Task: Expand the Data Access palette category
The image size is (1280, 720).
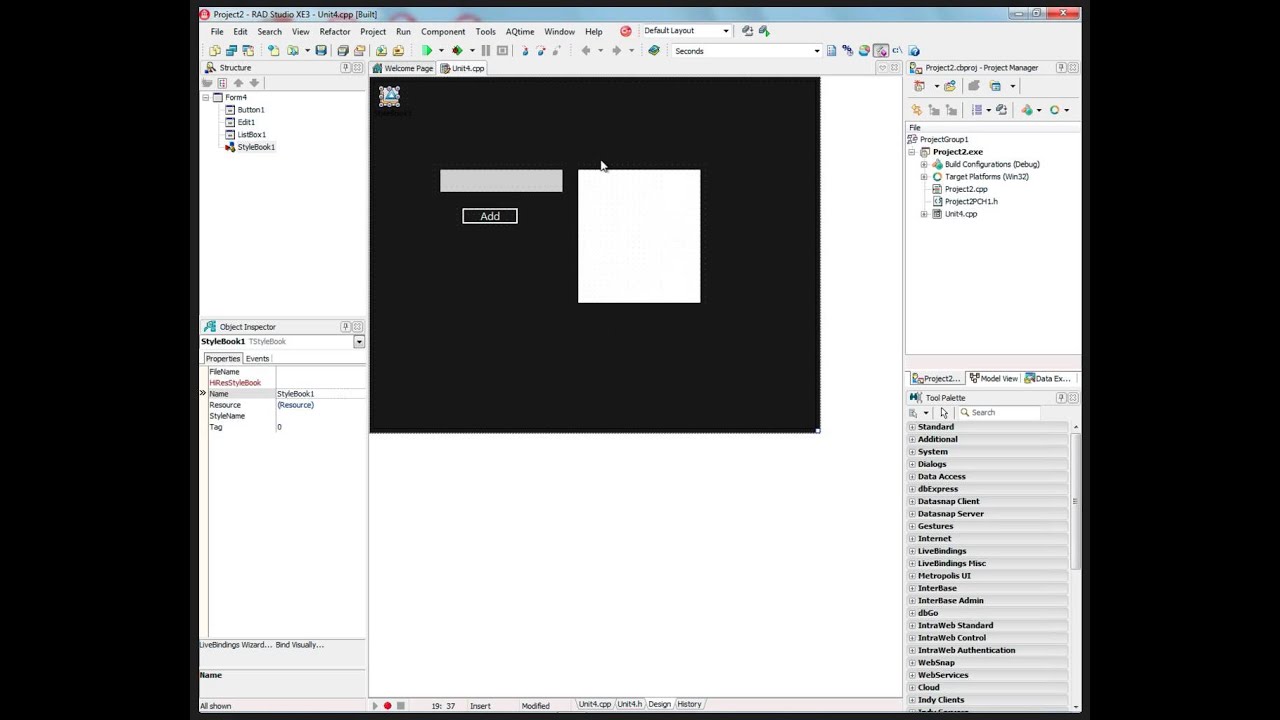Action: point(912,477)
